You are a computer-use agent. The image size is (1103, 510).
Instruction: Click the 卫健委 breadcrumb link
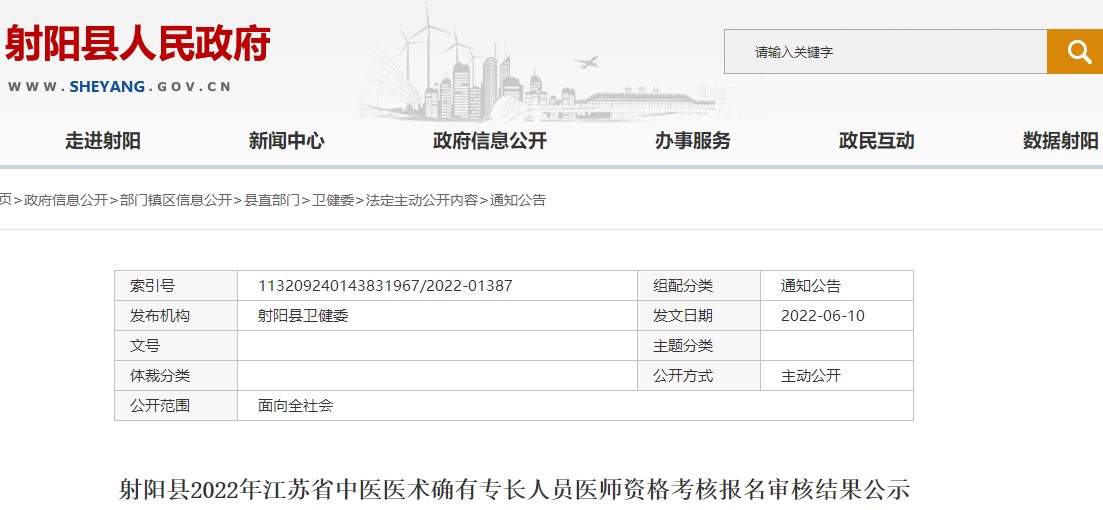pos(333,200)
